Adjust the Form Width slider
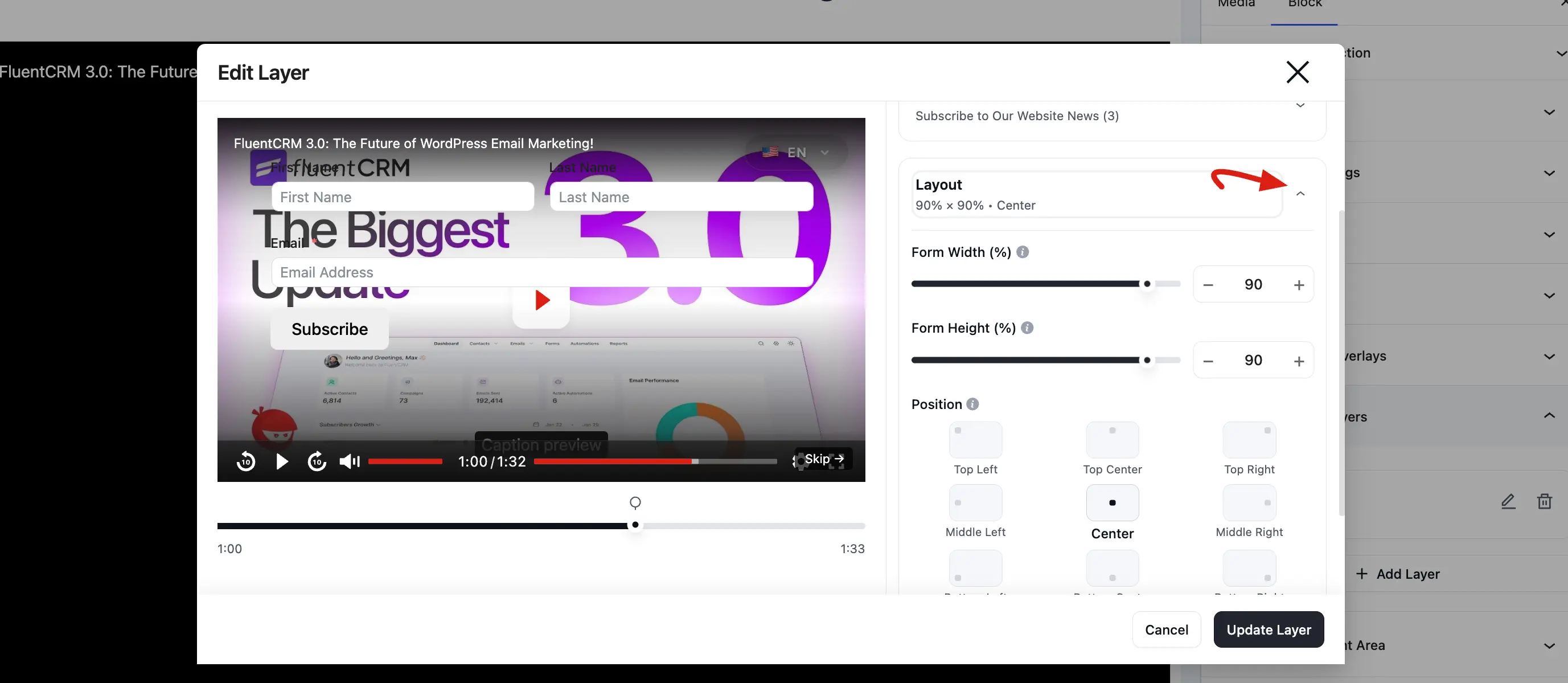This screenshot has height=683, width=1568. [1046, 284]
